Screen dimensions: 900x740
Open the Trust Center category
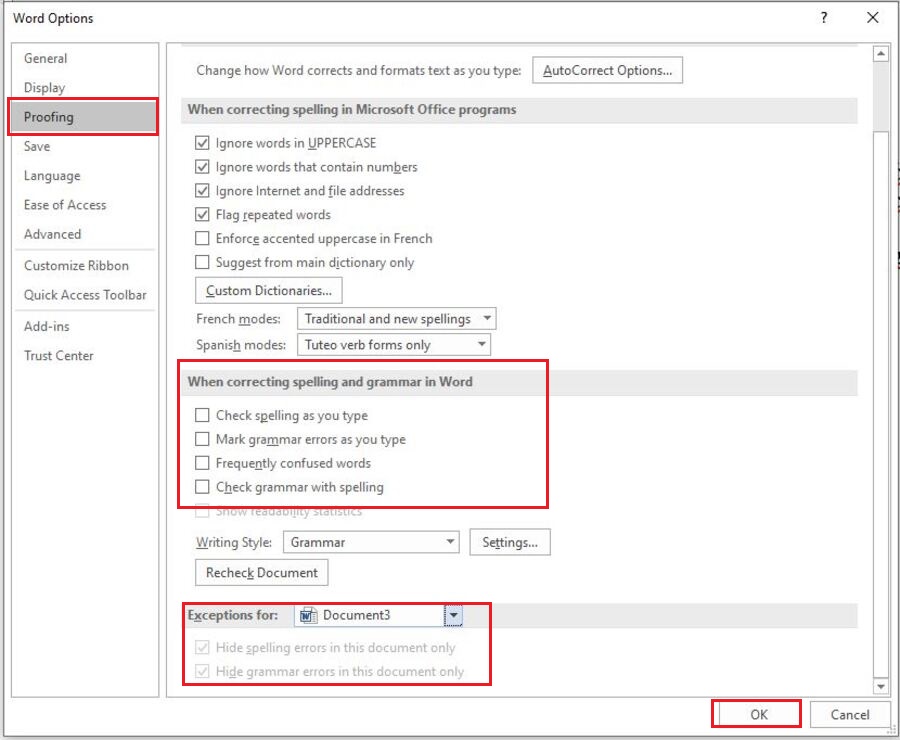coord(85,356)
